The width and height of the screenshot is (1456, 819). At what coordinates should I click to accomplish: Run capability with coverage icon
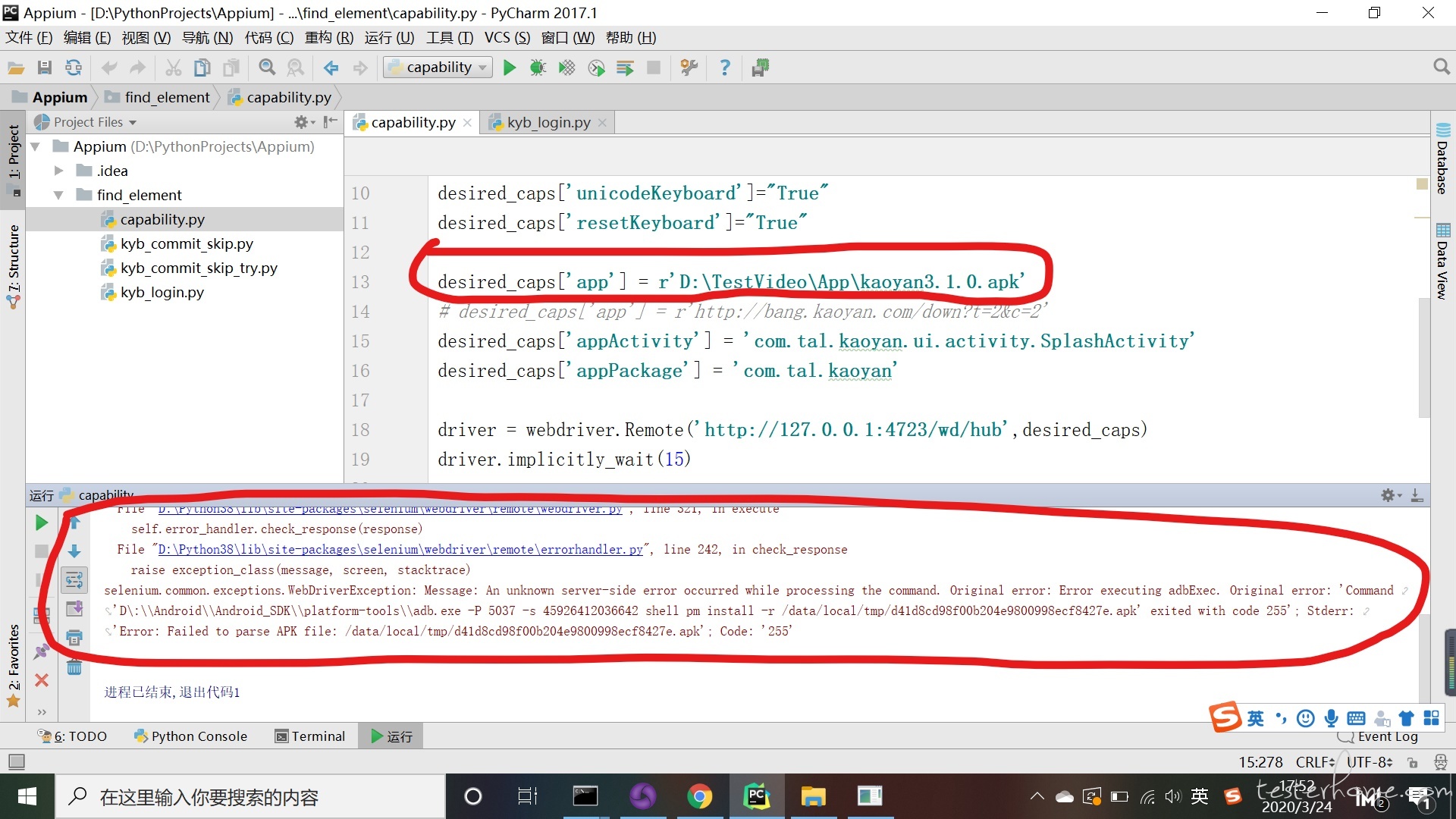tap(566, 68)
